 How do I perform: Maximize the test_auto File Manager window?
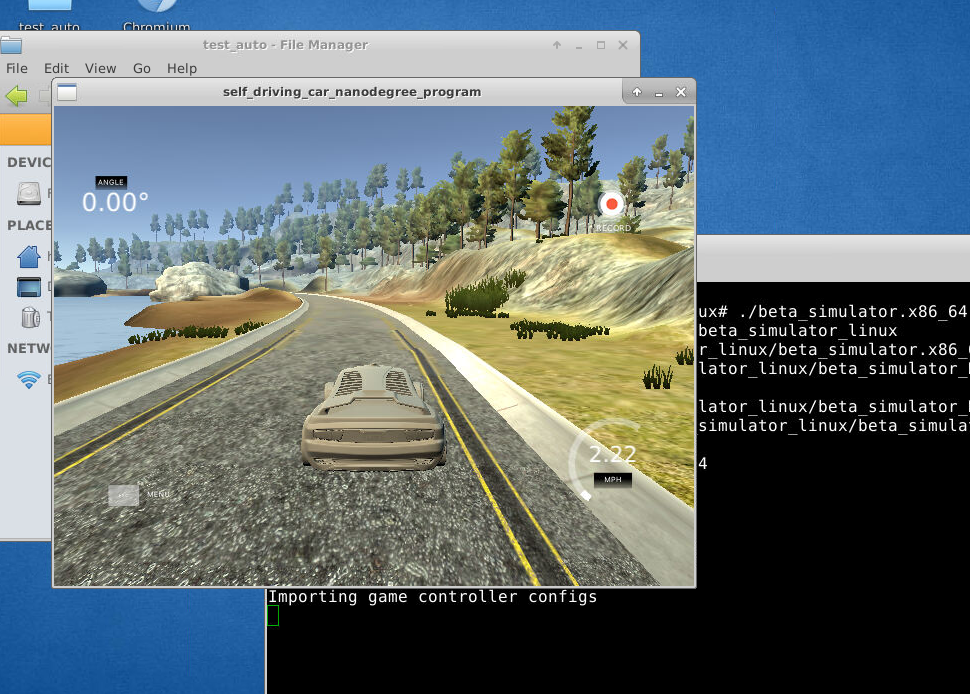(x=601, y=45)
